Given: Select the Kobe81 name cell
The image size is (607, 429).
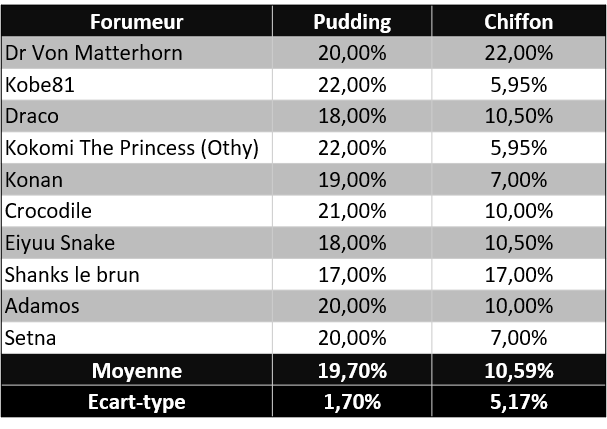Looking at the screenshot, I should click(x=41, y=85).
